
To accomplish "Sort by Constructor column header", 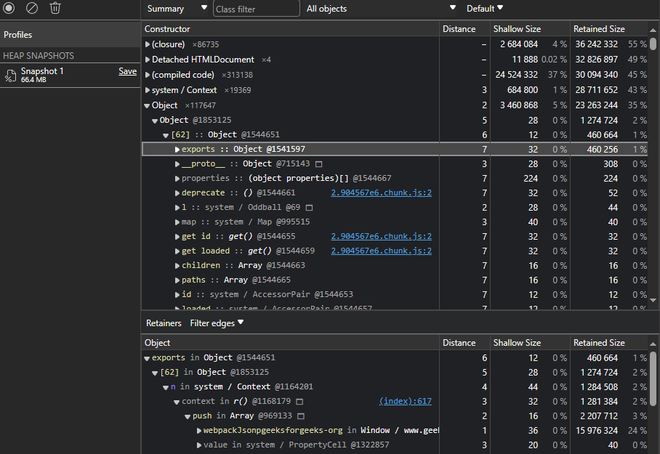I will (290, 29).
